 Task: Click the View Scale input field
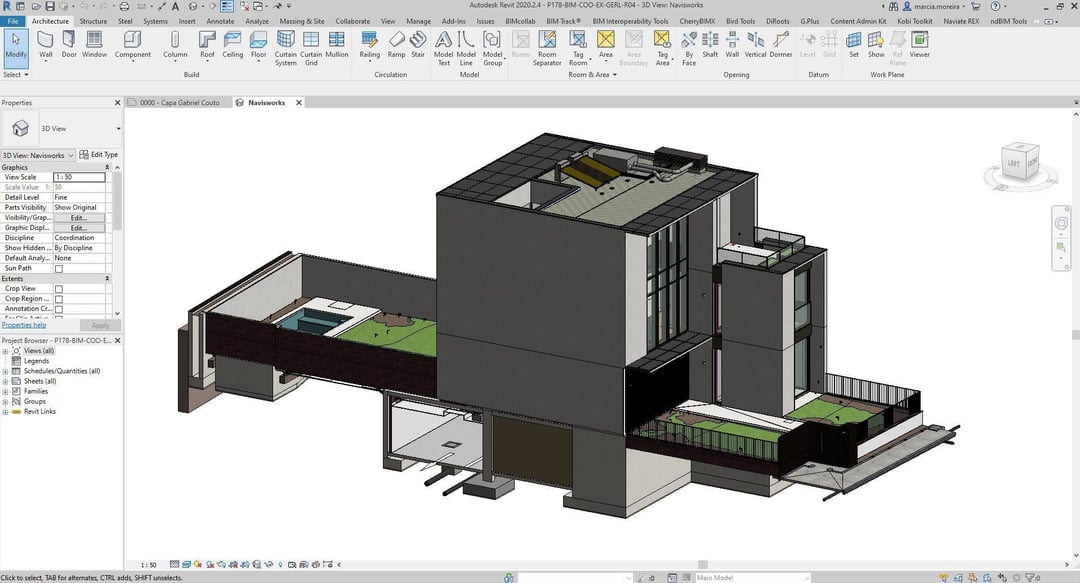(79, 177)
